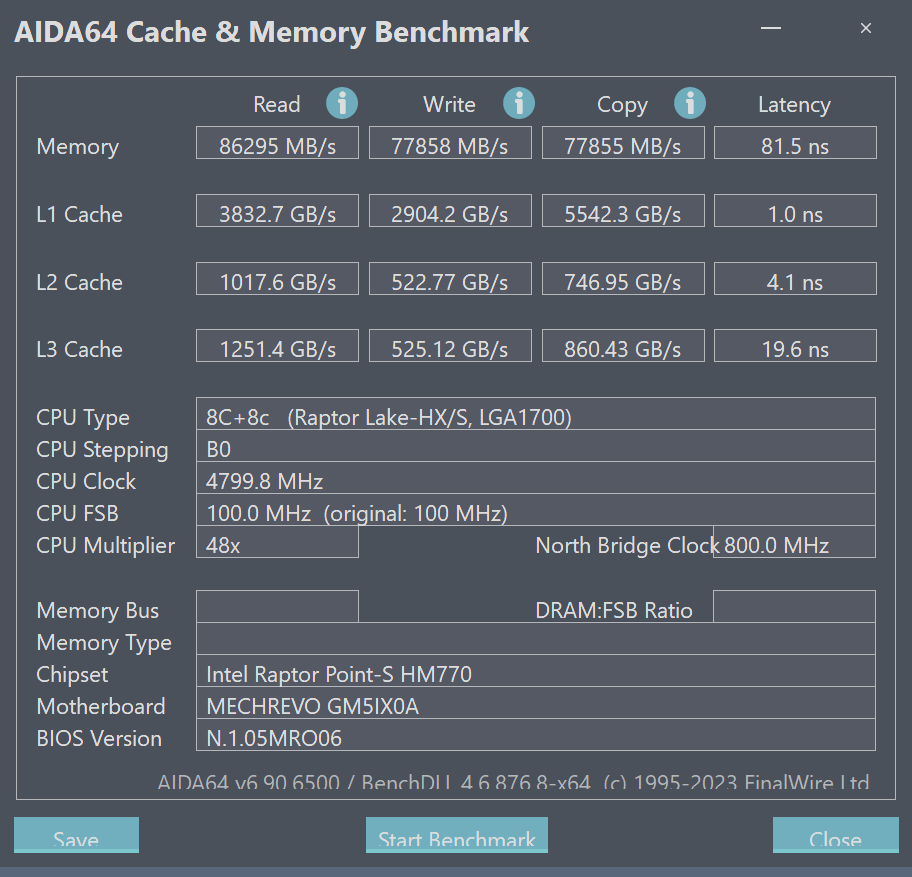Click the empty Memory Bus field

pos(277,607)
